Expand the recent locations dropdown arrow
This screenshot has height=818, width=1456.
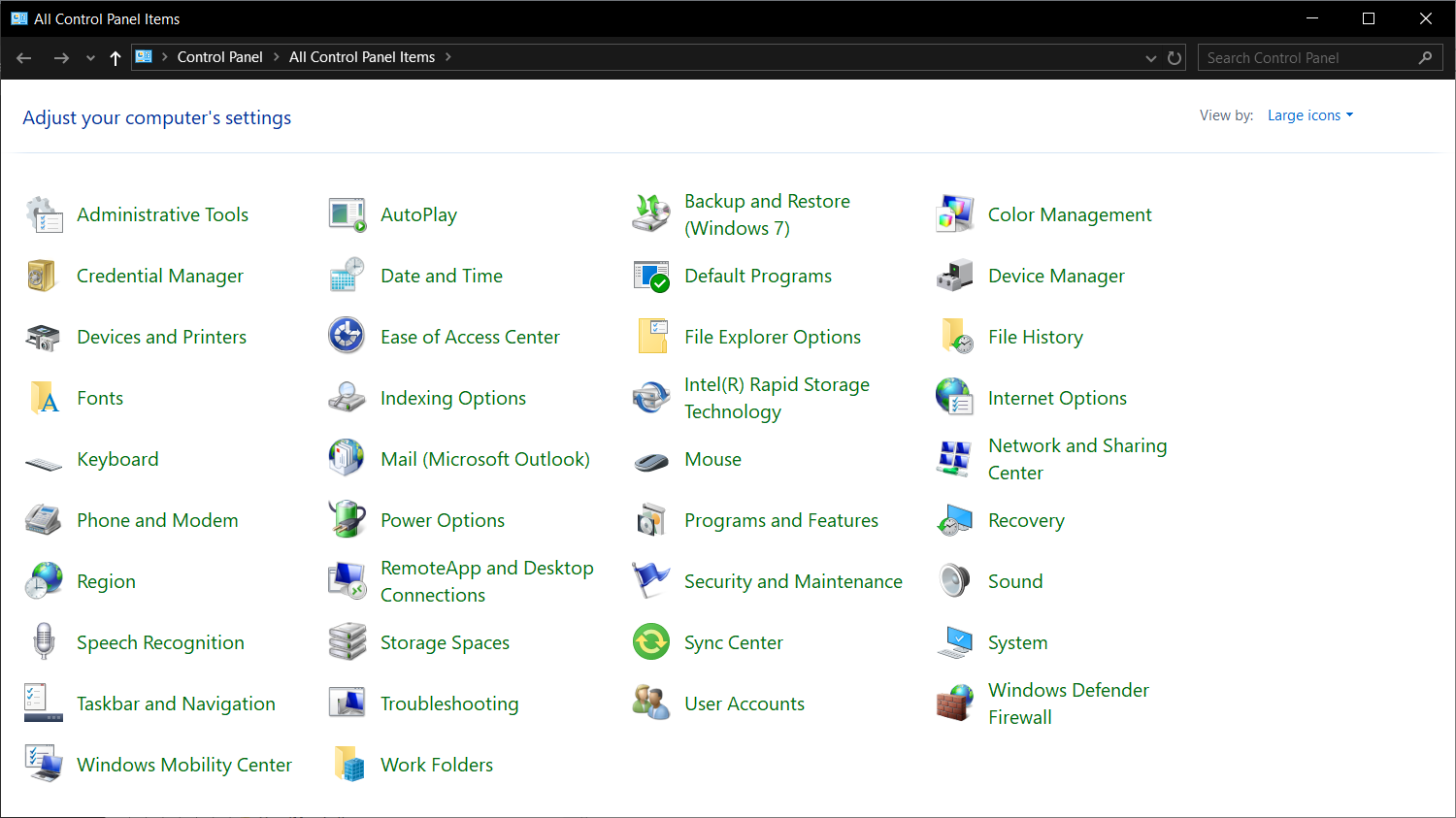(x=90, y=58)
